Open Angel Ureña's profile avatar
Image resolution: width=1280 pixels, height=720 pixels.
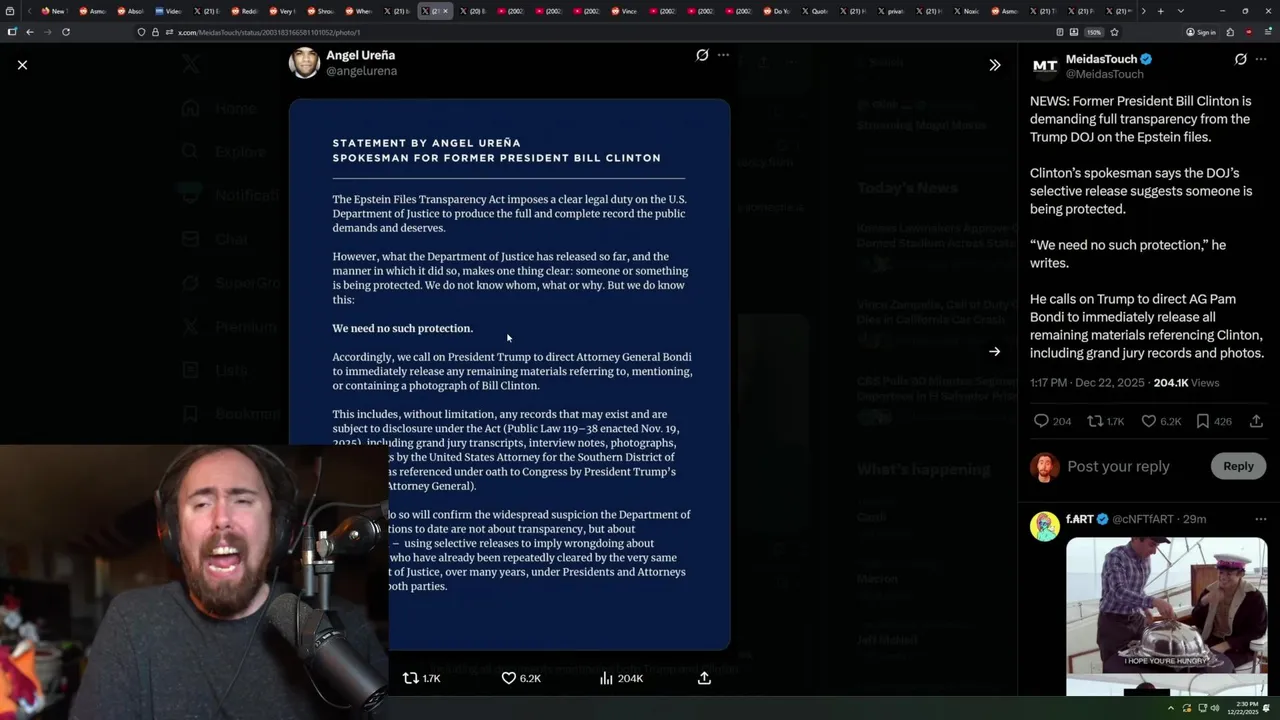pos(304,62)
